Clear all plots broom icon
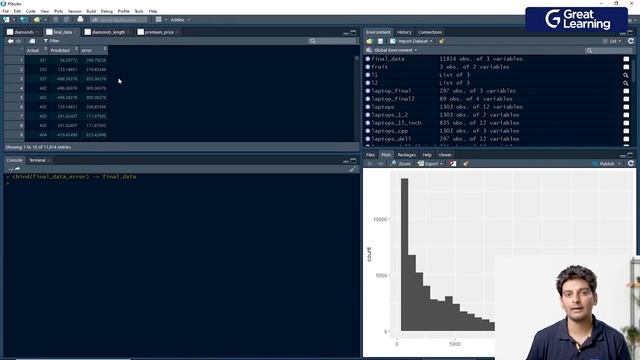 click(x=465, y=164)
